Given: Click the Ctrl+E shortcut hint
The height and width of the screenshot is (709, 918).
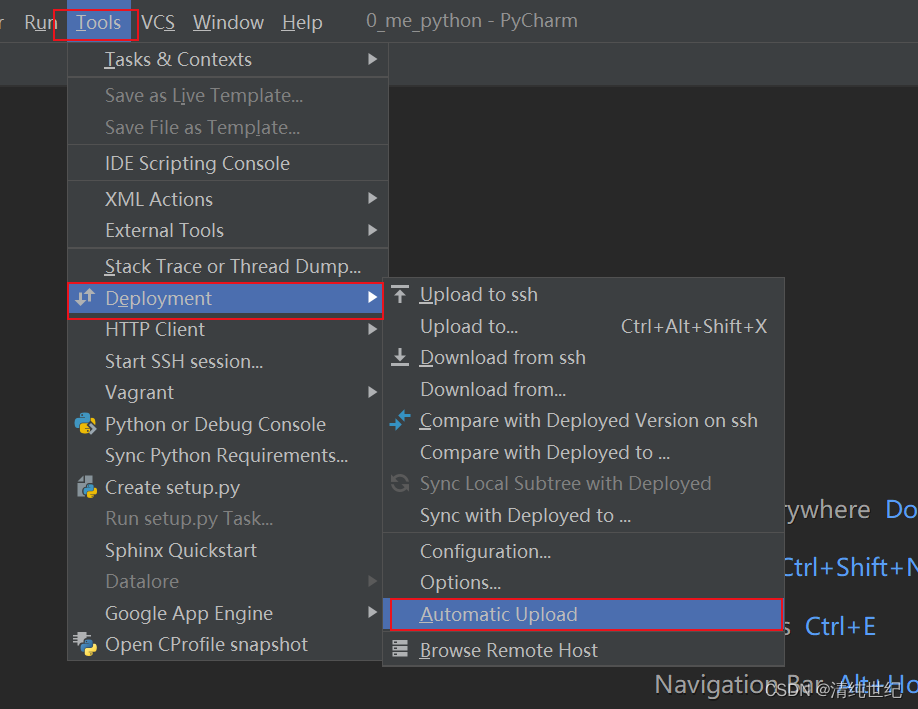Looking at the screenshot, I should pyautogui.click(x=840, y=626).
